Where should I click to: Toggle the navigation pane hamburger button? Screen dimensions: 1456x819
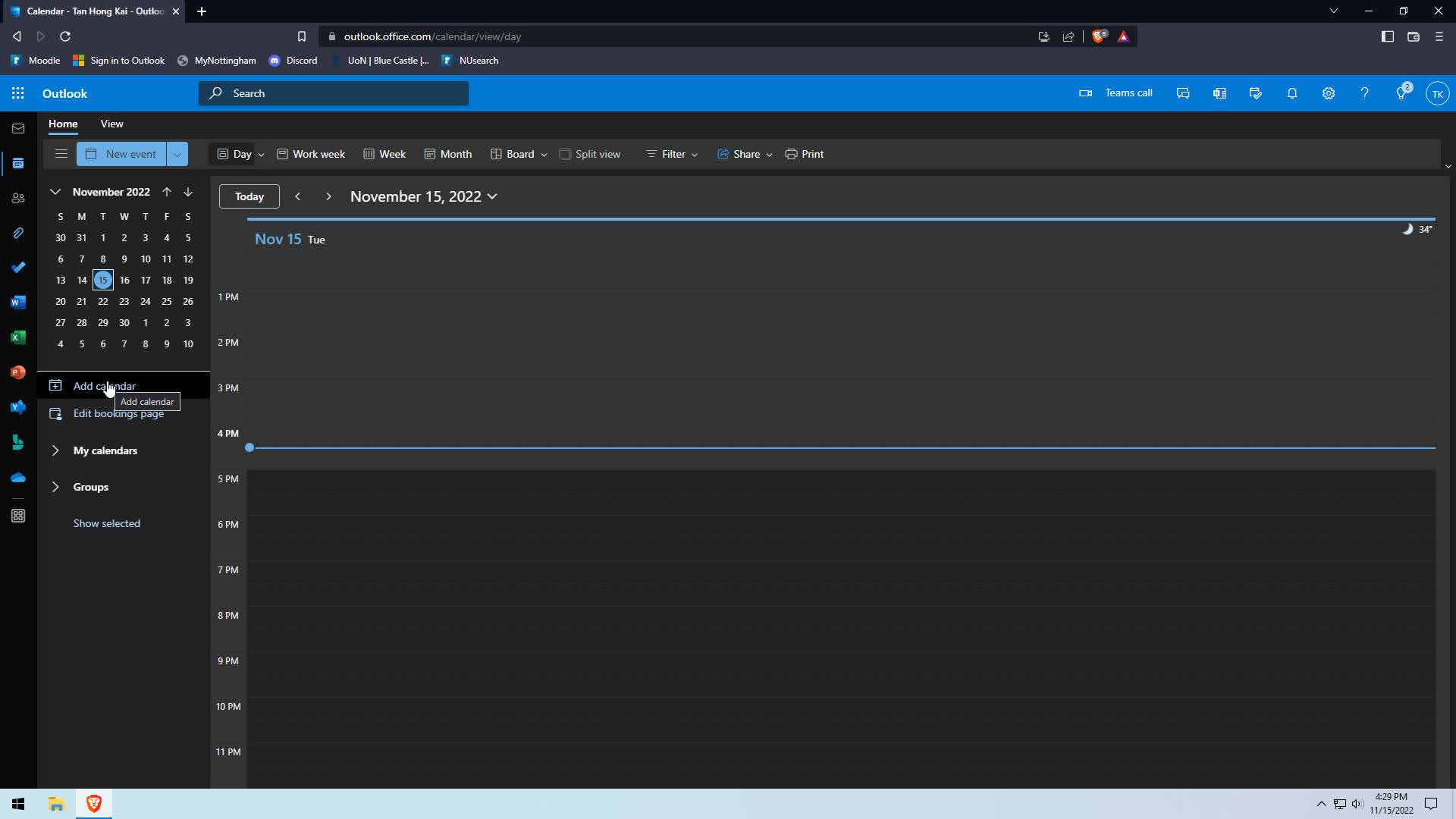coord(61,154)
